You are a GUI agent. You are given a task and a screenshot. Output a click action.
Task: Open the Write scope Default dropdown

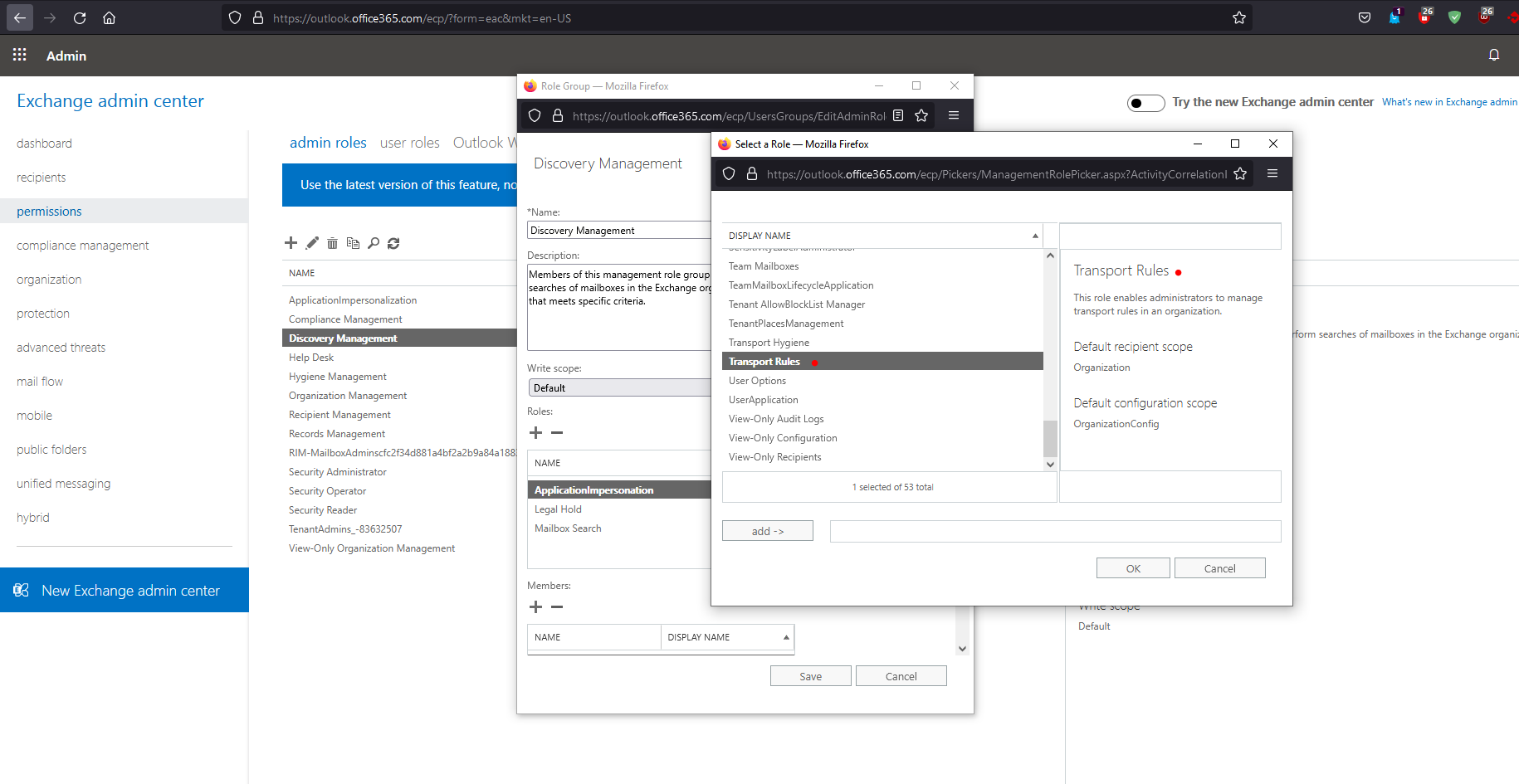tap(618, 387)
